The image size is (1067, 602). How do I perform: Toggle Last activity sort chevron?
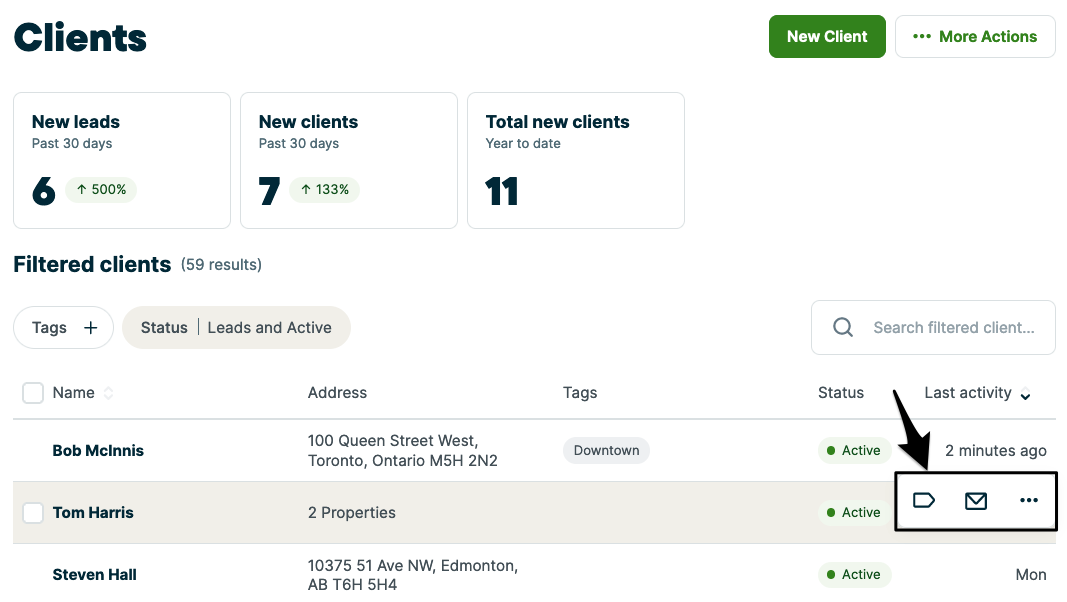click(x=1025, y=395)
